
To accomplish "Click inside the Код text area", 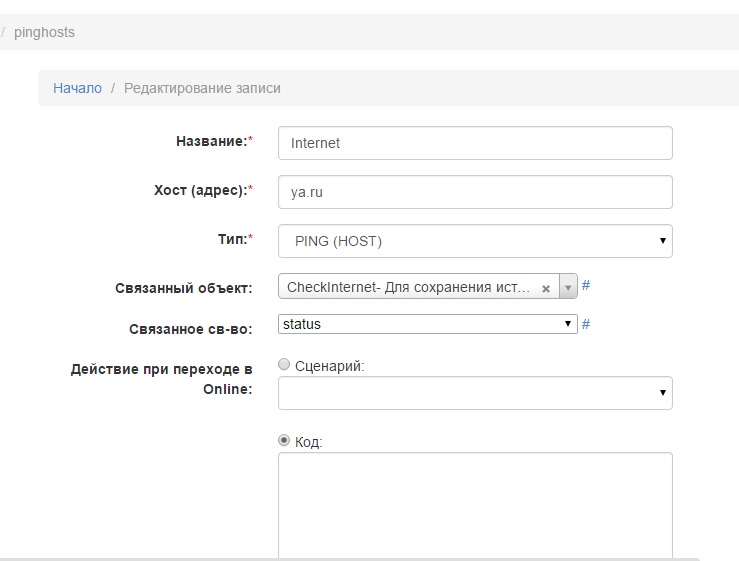I will 475,505.
